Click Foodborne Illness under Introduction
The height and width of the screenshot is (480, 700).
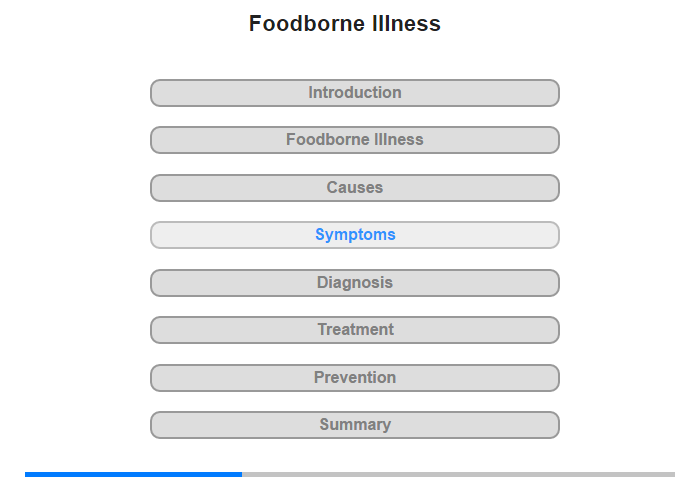point(354,140)
